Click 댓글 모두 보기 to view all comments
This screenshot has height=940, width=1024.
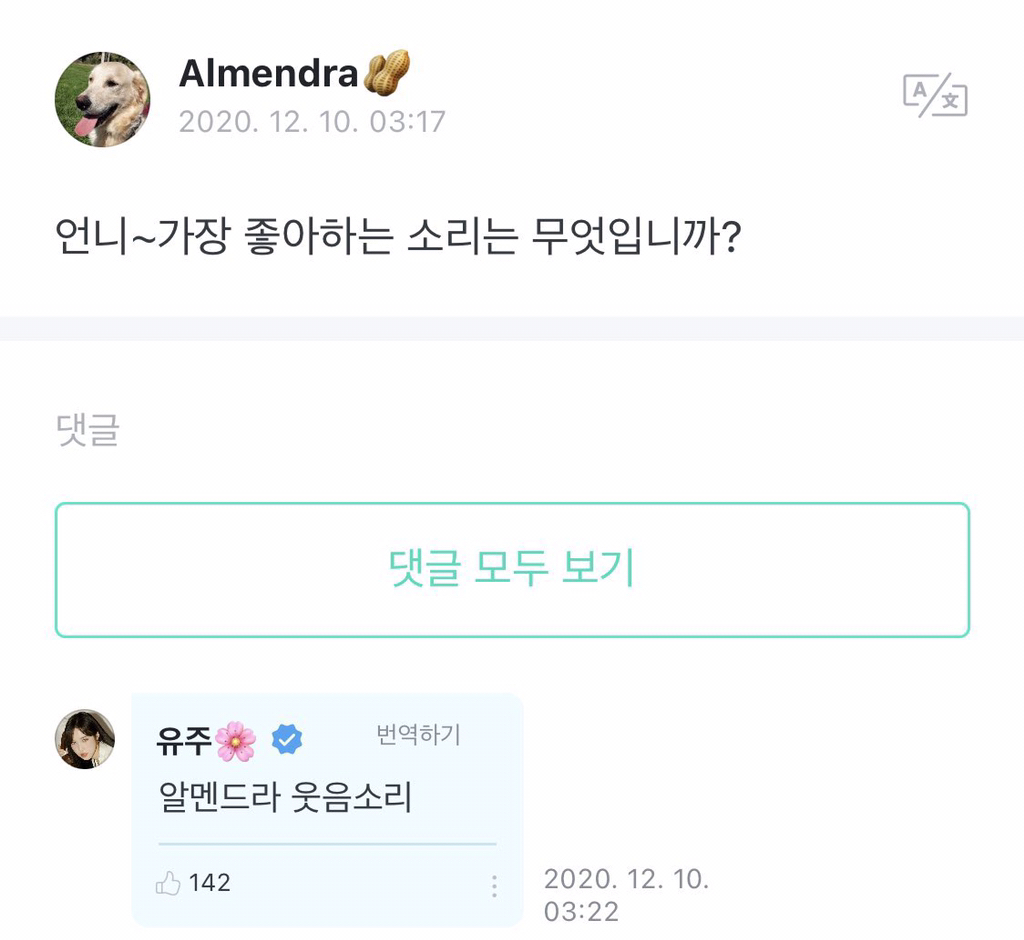pyautogui.click(x=512, y=568)
